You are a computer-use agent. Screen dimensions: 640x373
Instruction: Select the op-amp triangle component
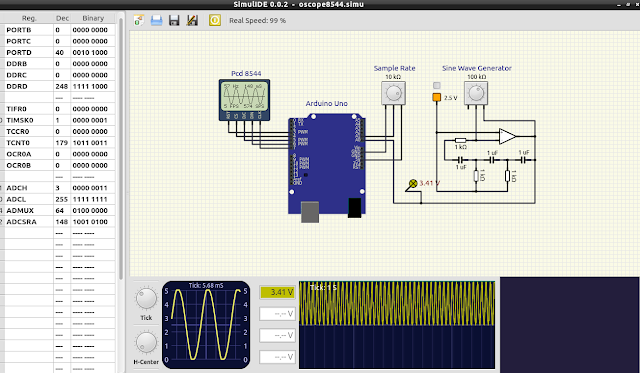[507, 136]
